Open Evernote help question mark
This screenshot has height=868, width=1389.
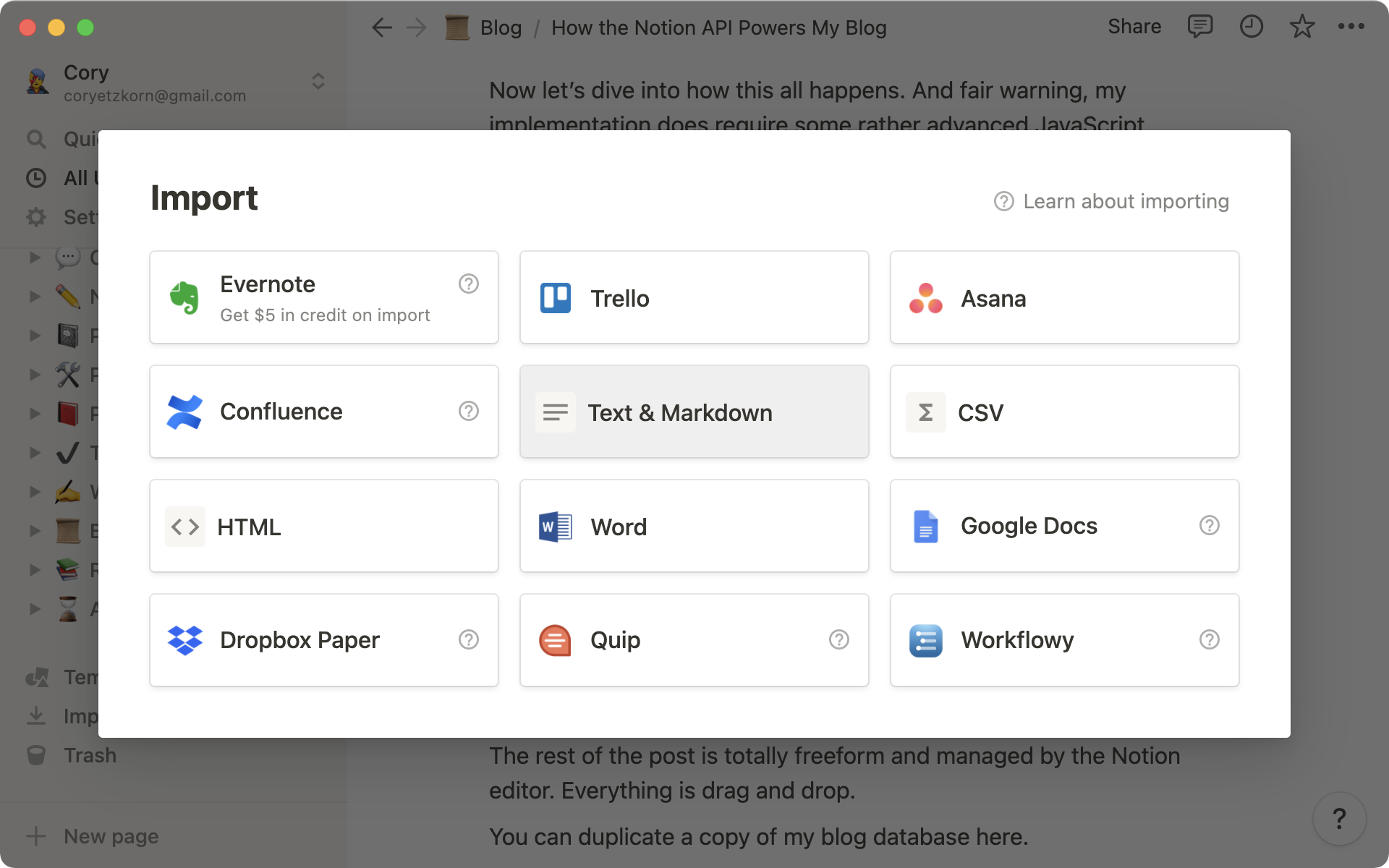tap(469, 284)
